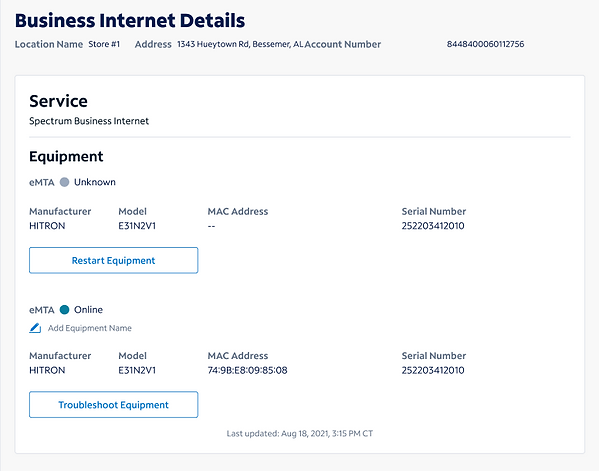599x471 pixels.
Task: Select the serial number of the Unknown eMTA
Action: (433, 226)
